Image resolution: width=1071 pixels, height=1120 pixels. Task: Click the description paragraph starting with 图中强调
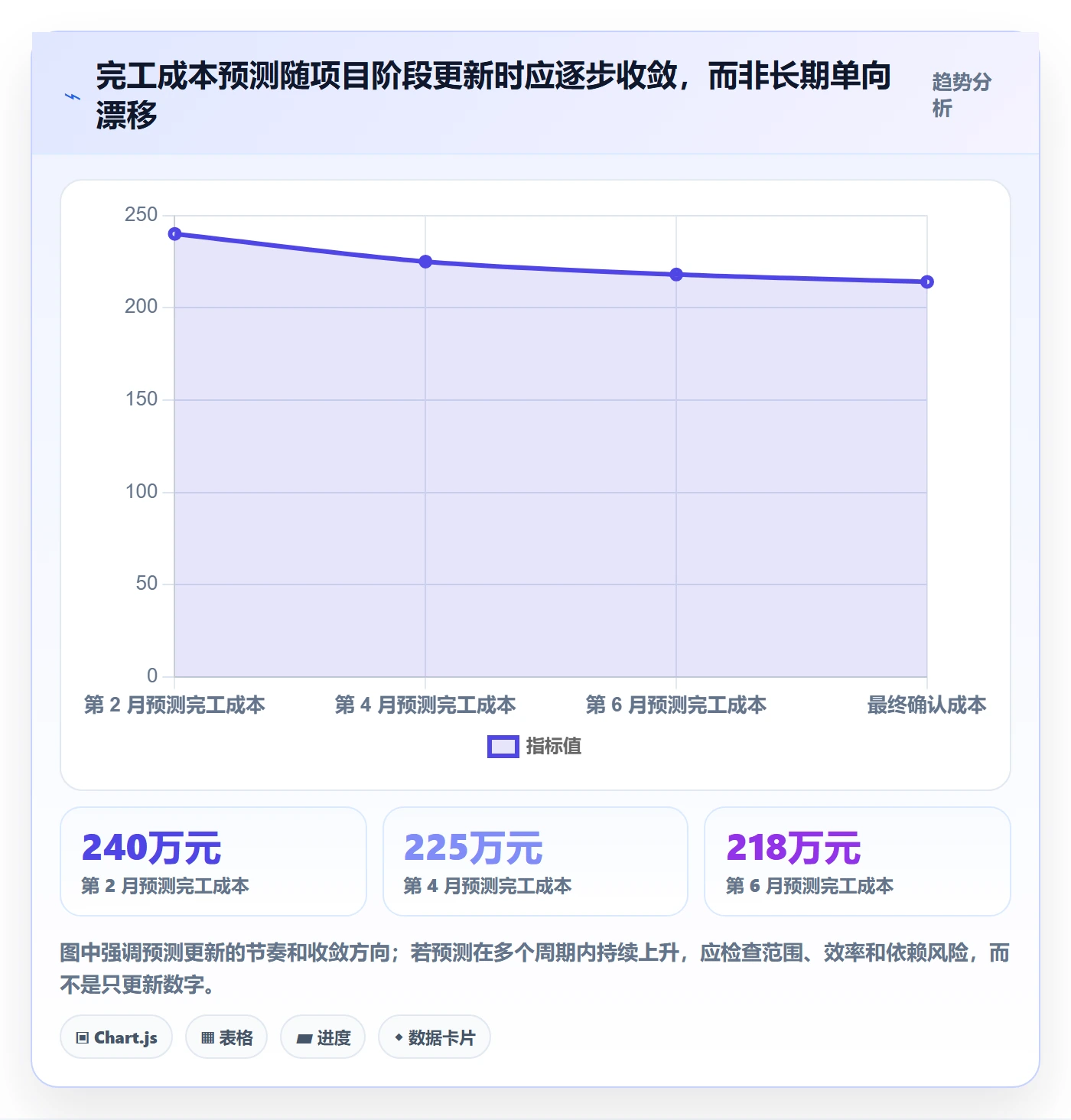[x=535, y=969]
